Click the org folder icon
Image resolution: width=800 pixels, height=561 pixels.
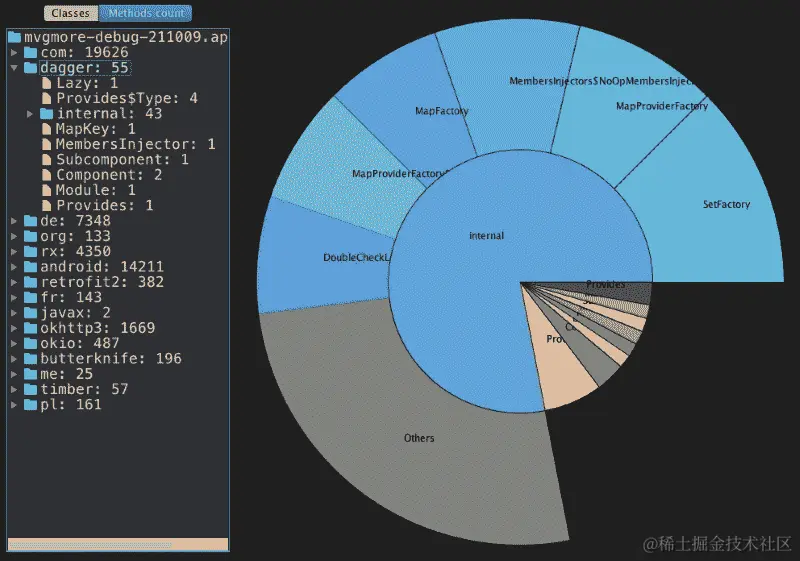point(31,236)
